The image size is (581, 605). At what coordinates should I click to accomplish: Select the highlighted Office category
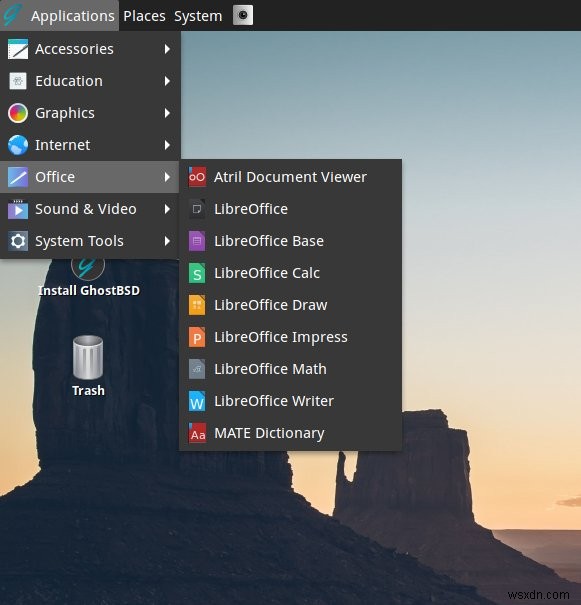pyautogui.click(x=90, y=177)
